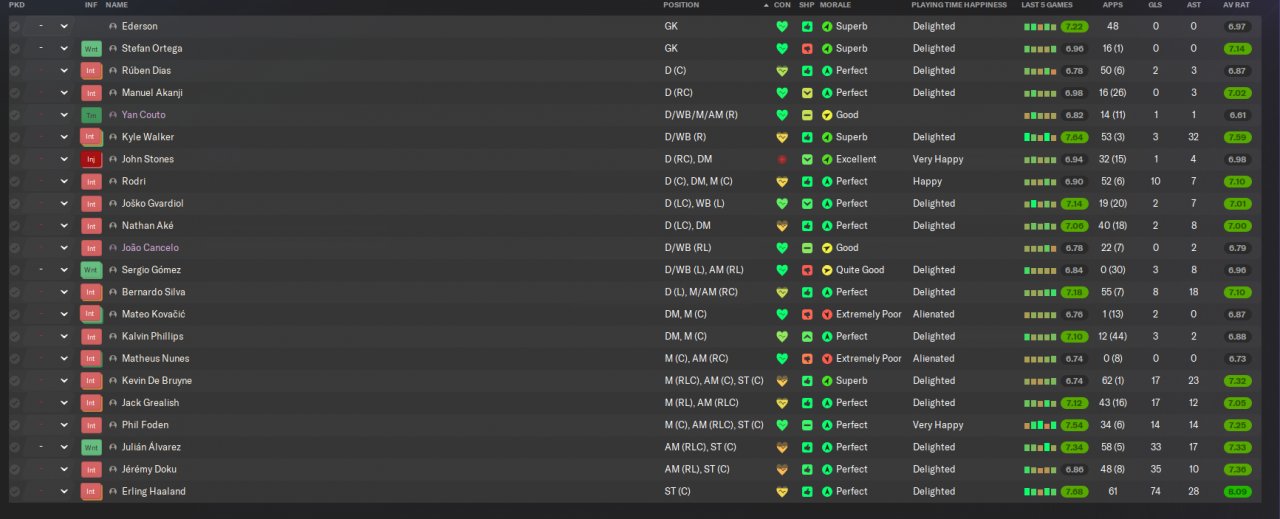Open the picked-position dropdown for Ederson
Viewport: 1280px width, 519px height.
64,26
